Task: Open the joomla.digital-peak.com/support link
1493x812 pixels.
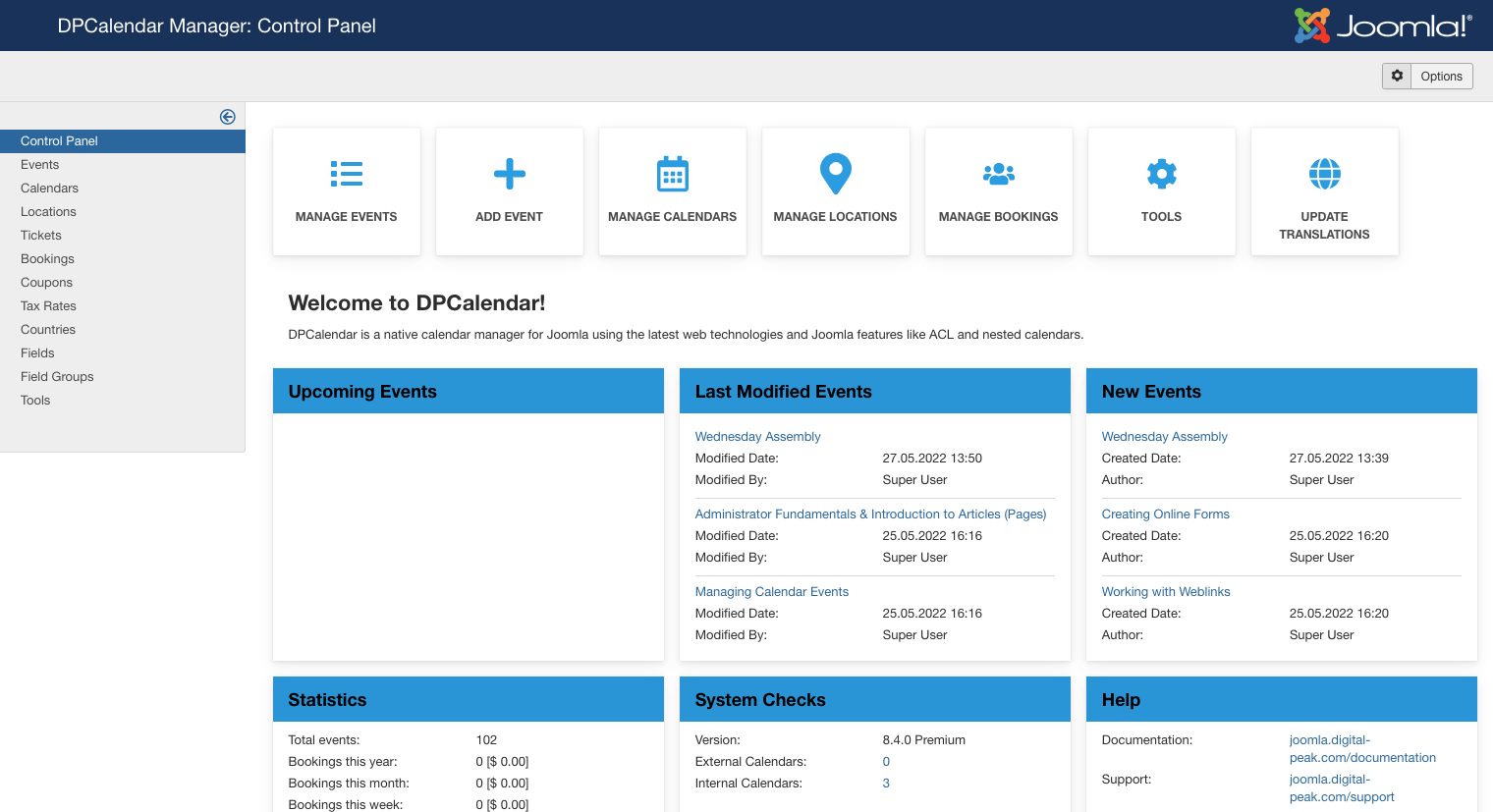Action: point(1342,788)
